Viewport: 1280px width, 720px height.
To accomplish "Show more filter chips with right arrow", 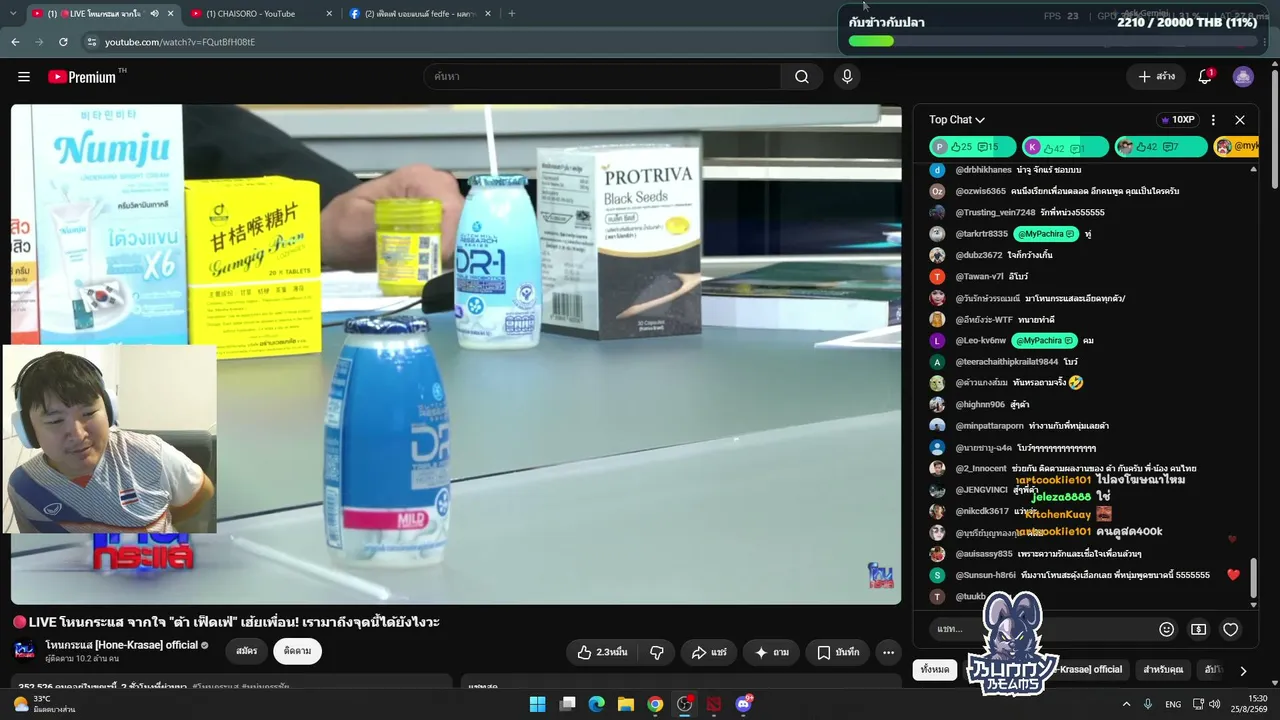I will [x=1243, y=671].
